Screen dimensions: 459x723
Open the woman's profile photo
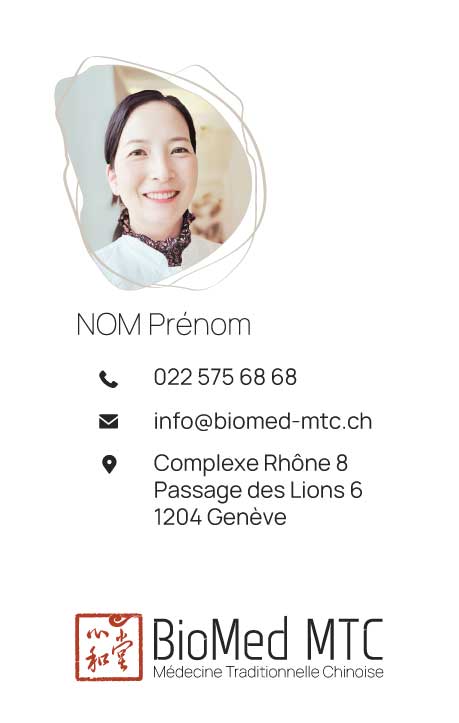155,175
